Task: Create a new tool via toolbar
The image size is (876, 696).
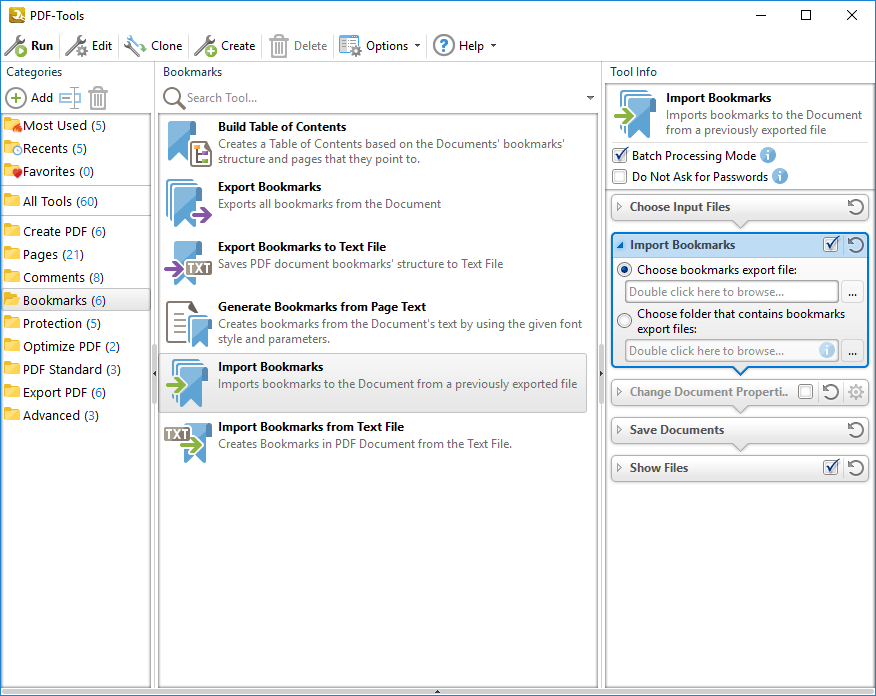Action: point(225,46)
